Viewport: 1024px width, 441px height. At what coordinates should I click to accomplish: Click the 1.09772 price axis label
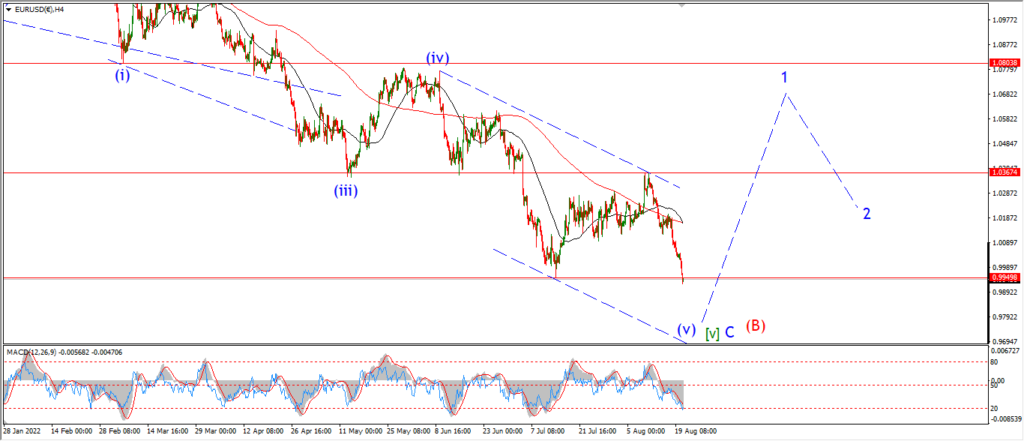click(x=1004, y=20)
